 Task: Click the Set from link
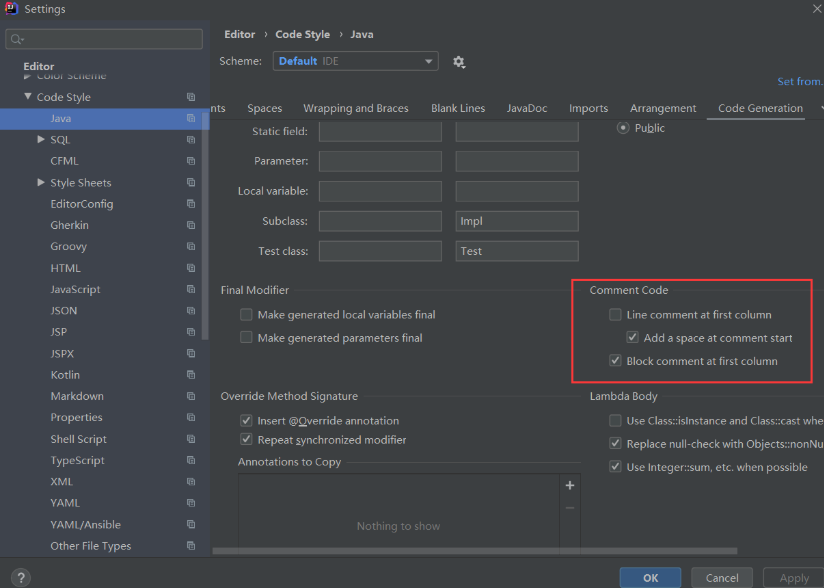pos(800,81)
